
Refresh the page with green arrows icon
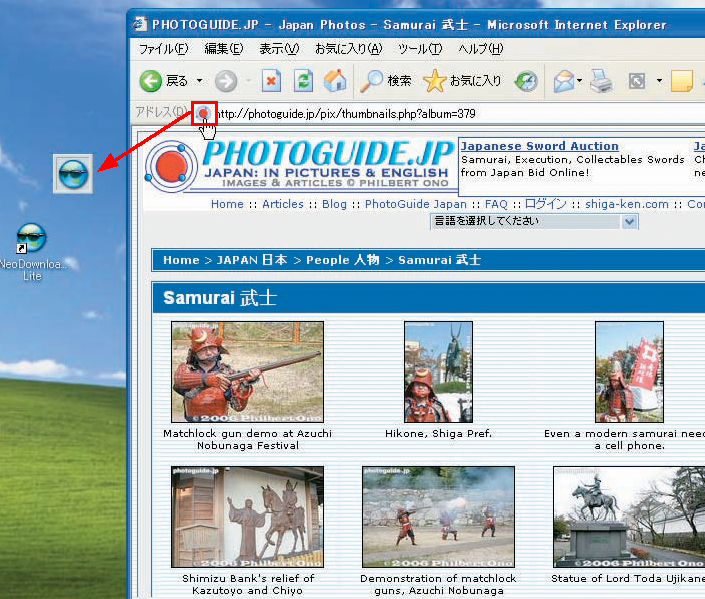[303, 81]
